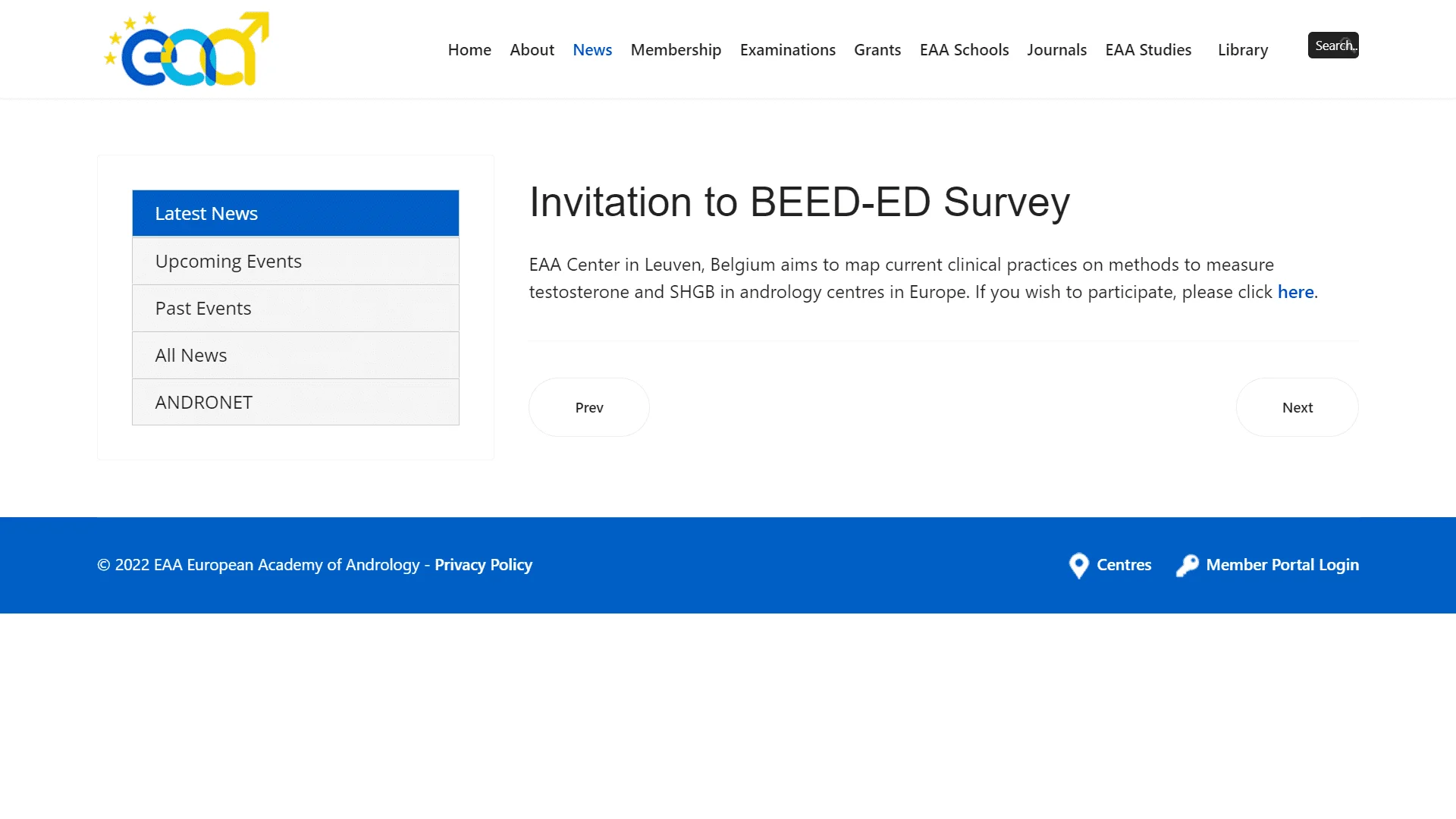This screenshot has height=819, width=1456.
Task: Select Upcoming Events in the sidebar
Action: [x=296, y=261]
